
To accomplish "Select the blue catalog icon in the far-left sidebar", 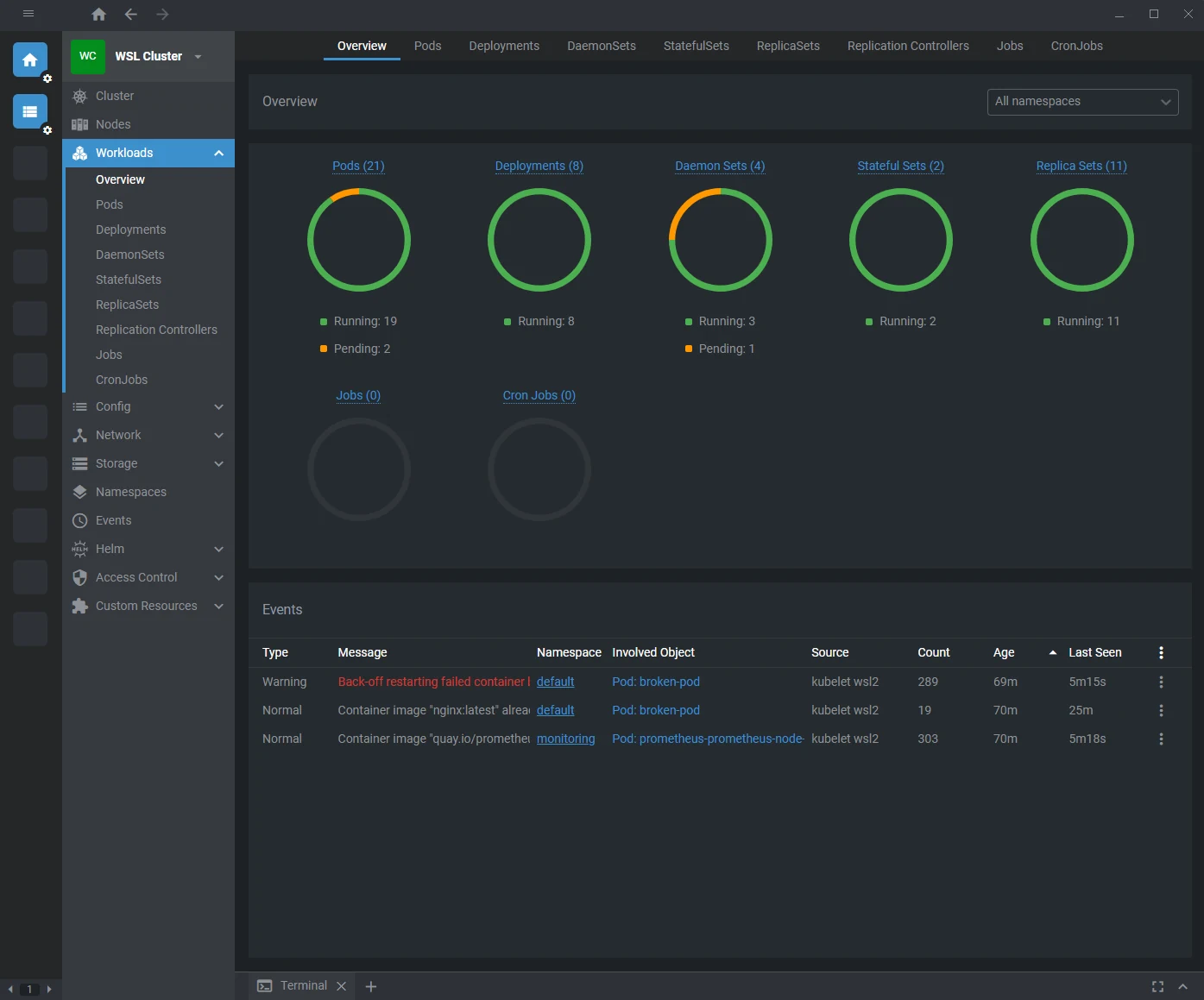I will [x=29, y=111].
